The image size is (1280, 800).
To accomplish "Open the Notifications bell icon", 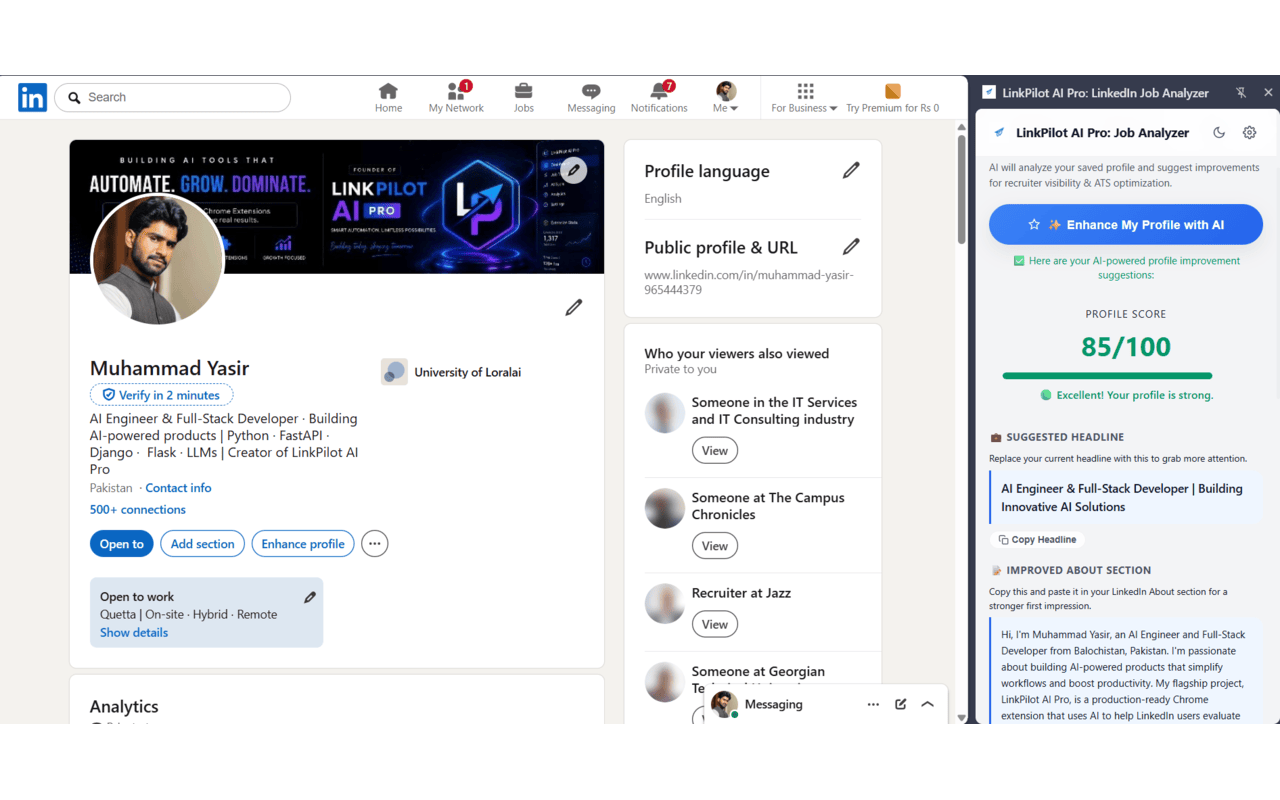I will coord(659,98).
